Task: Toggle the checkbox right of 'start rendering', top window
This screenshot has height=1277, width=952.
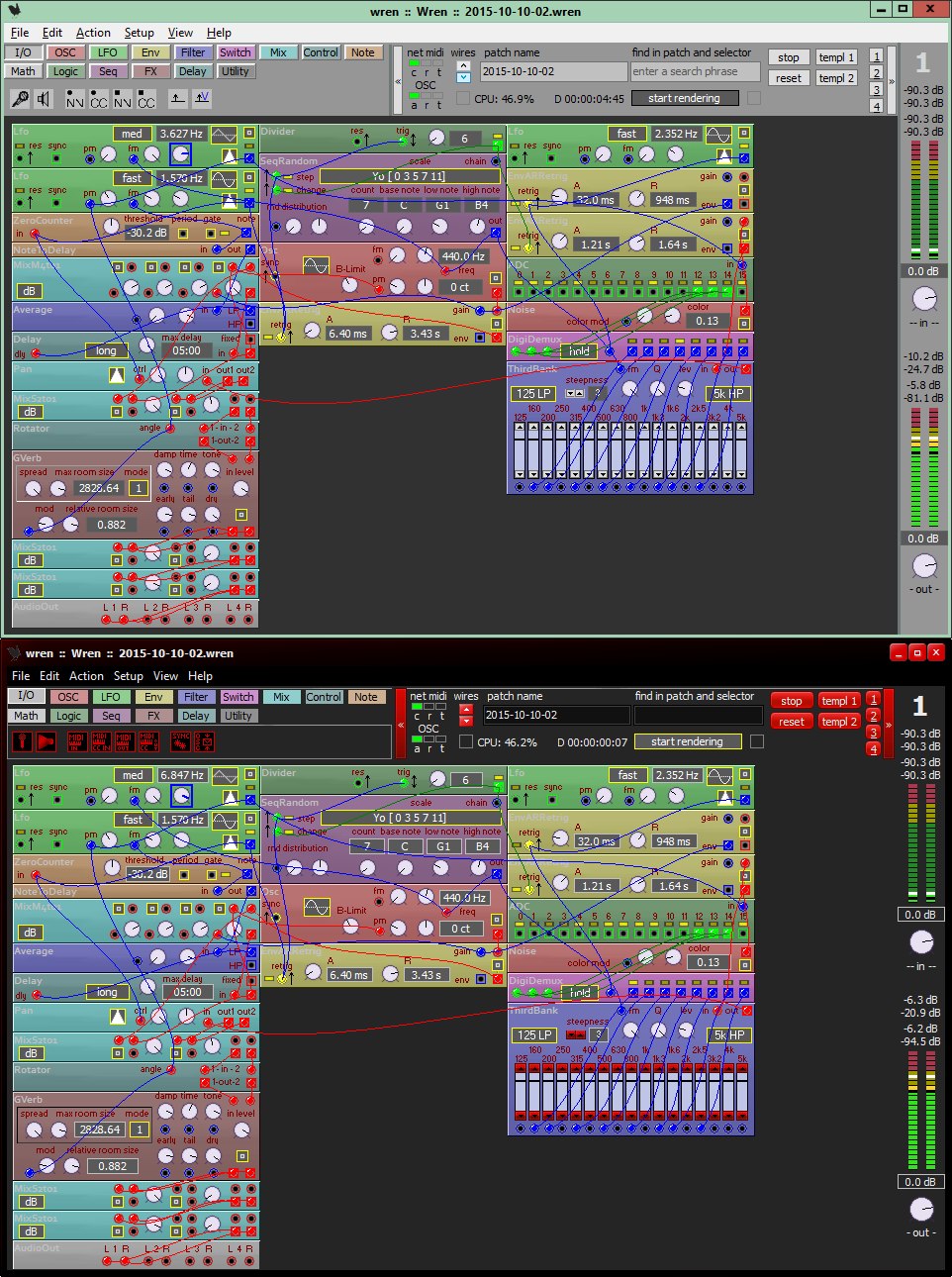Action: [754, 98]
